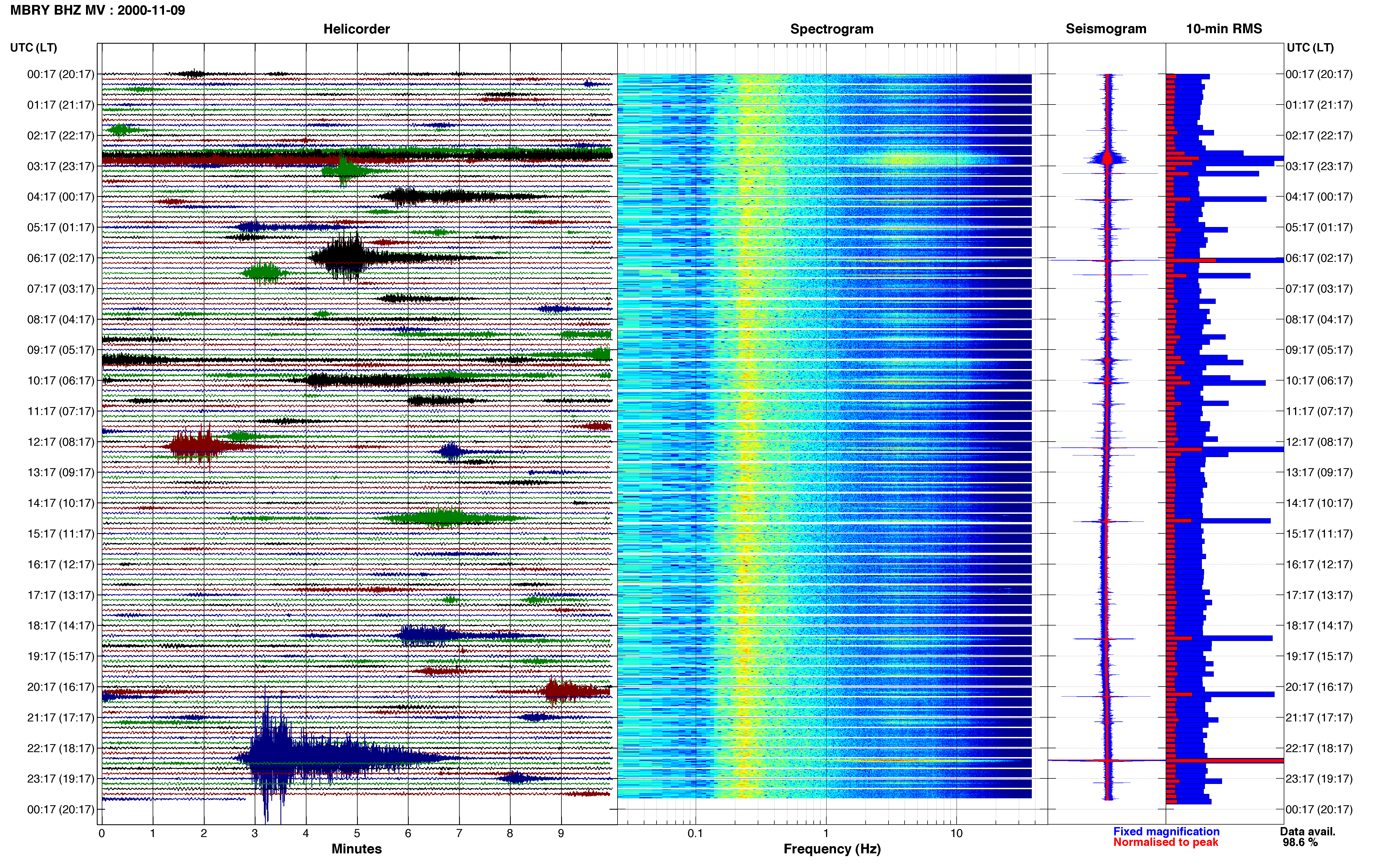This screenshot has width=1388, height=868.
Task: Click right time label '10:17 (06:17)'
Action: 1319,380
